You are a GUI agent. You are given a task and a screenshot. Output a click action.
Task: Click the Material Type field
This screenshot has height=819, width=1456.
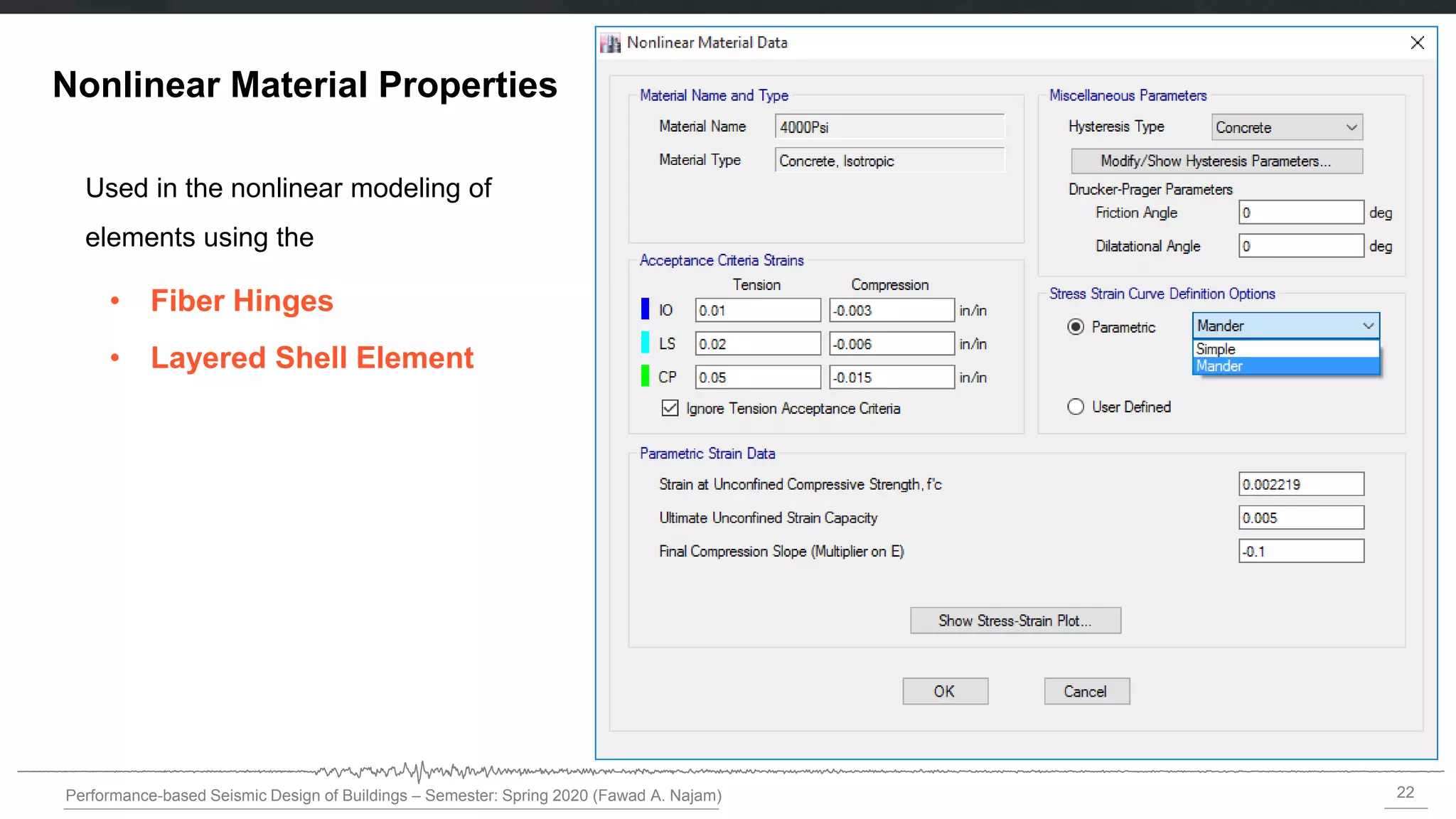pyautogui.click(x=889, y=161)
